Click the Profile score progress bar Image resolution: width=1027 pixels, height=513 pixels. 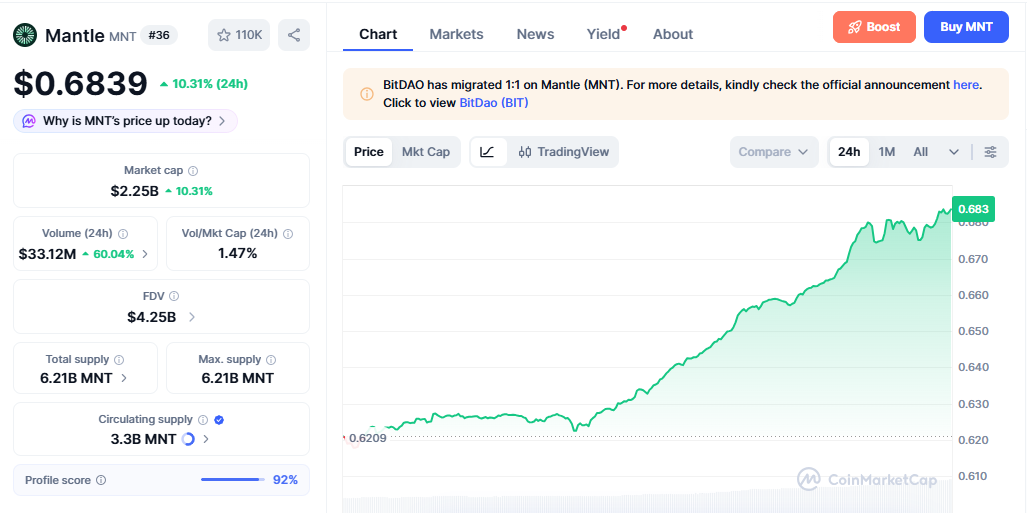(233, 480)
